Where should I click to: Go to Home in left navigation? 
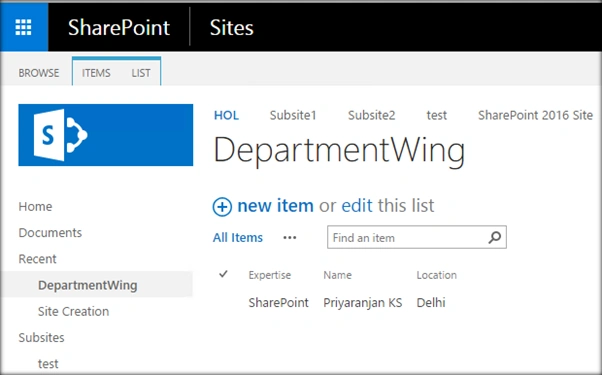tap(35, 206)
